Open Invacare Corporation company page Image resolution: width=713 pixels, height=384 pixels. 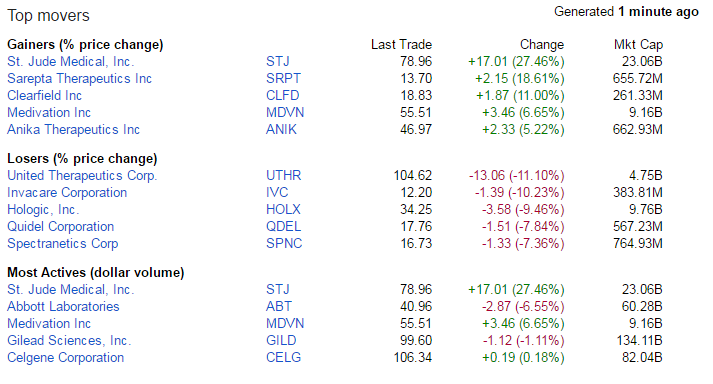tap(67, 193)
